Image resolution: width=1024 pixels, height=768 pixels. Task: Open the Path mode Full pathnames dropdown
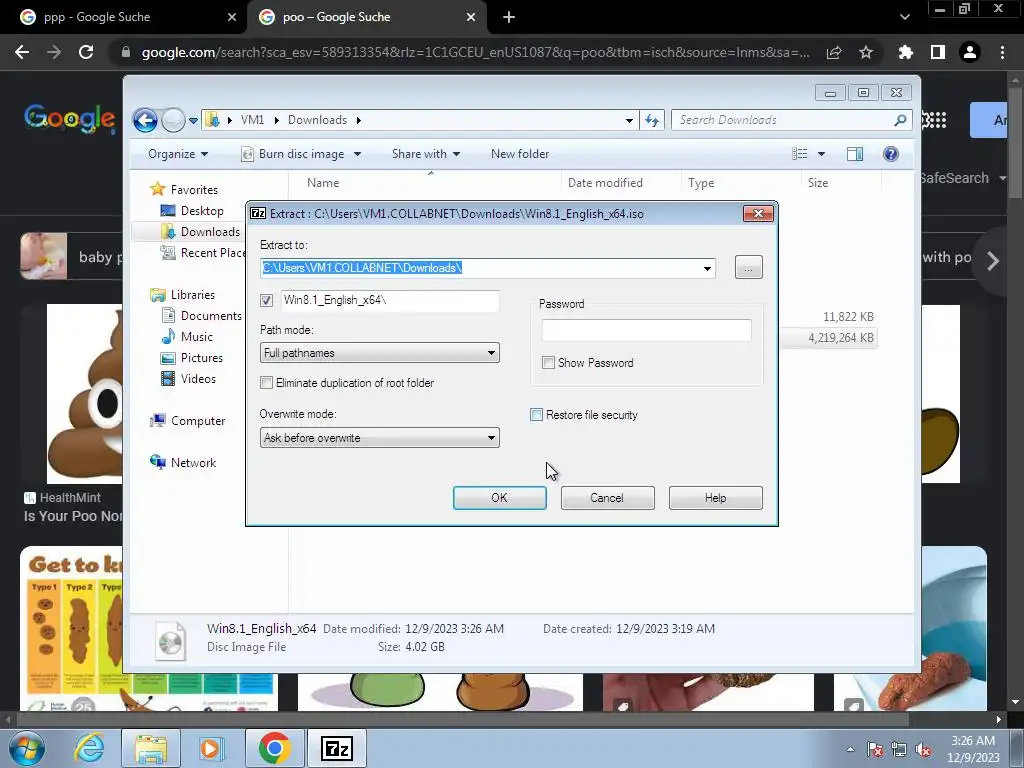[x=379, y=353]
